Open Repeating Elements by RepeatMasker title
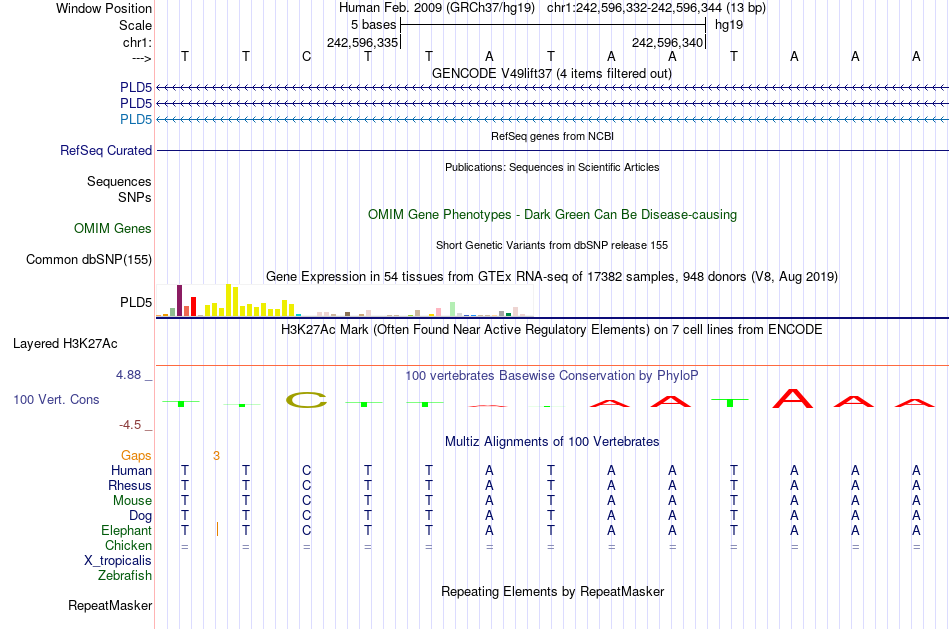Viewport: 950px width, 629px height. click(x=552, y=591)
